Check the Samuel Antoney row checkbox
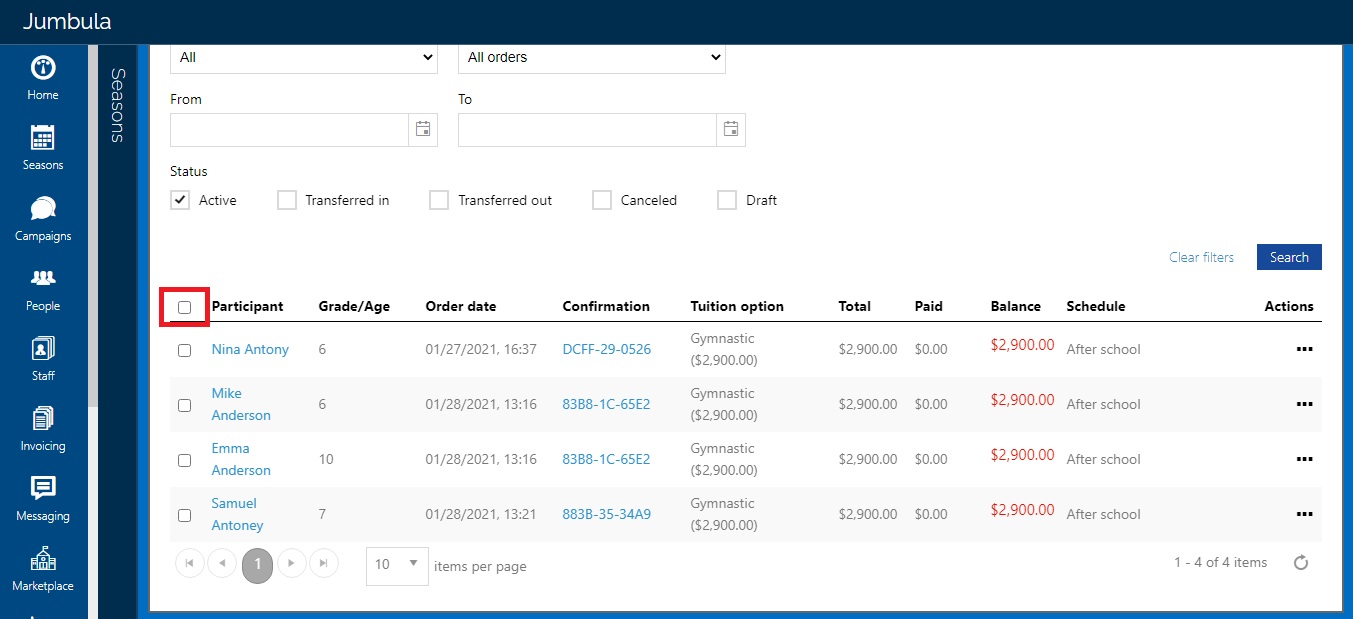Screen dimensions: 1353x619 [x=184, y=515]
